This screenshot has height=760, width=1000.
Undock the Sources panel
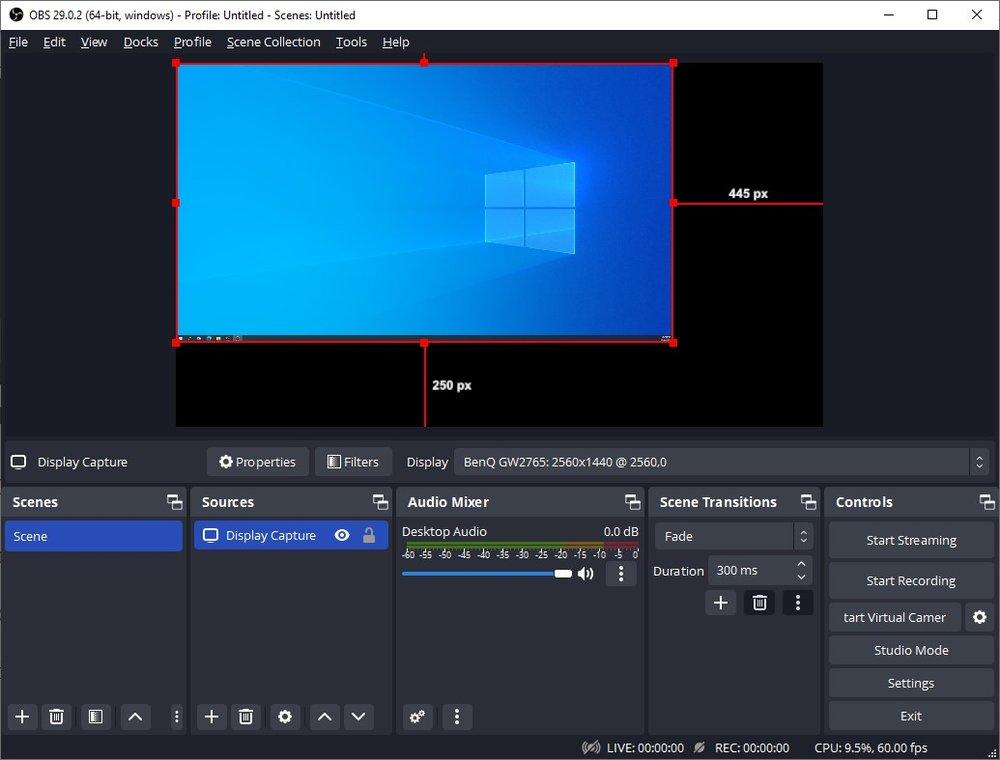click(x=381, y=502)
